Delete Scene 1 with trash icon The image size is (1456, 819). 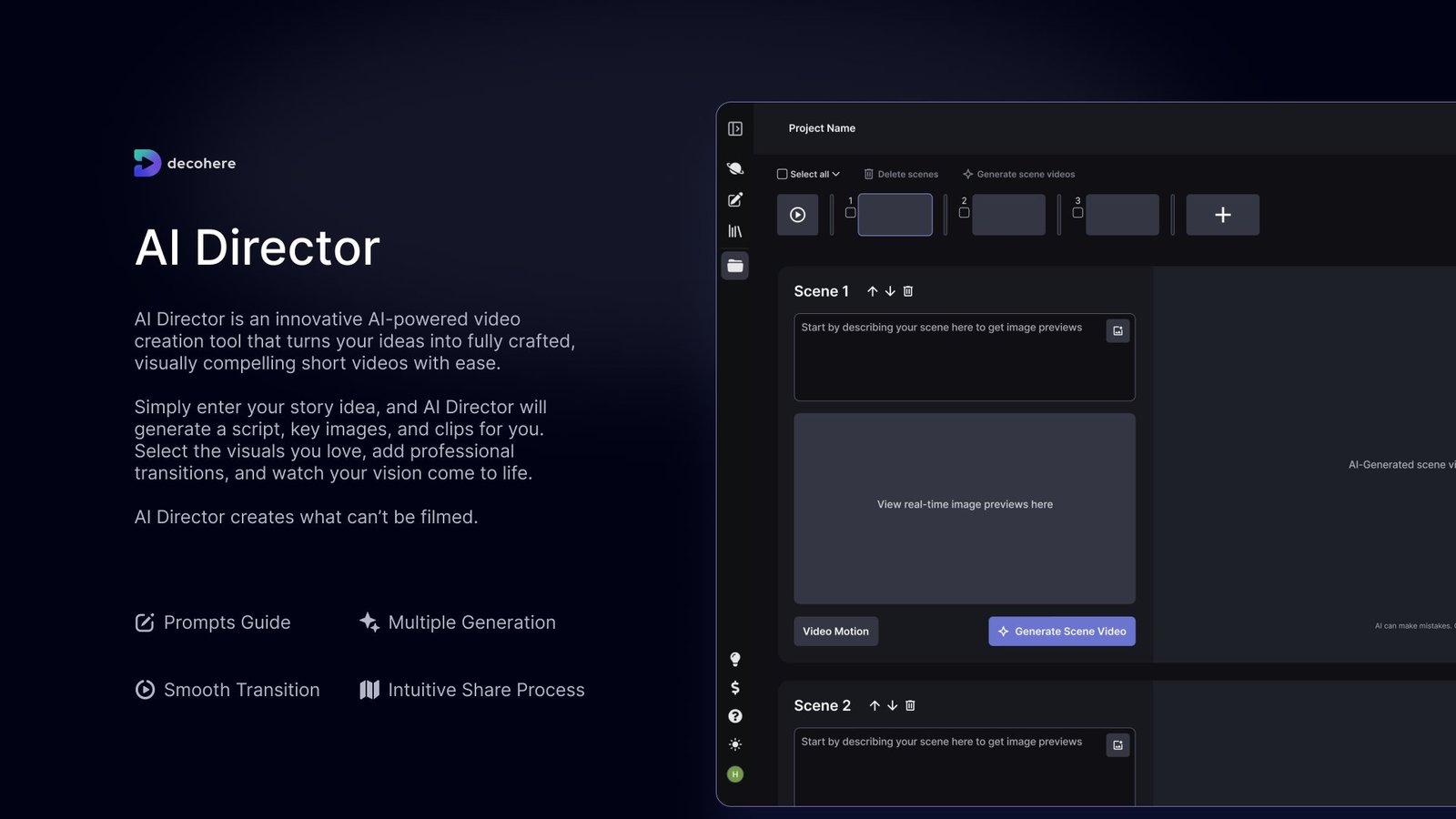click(908, 291)
